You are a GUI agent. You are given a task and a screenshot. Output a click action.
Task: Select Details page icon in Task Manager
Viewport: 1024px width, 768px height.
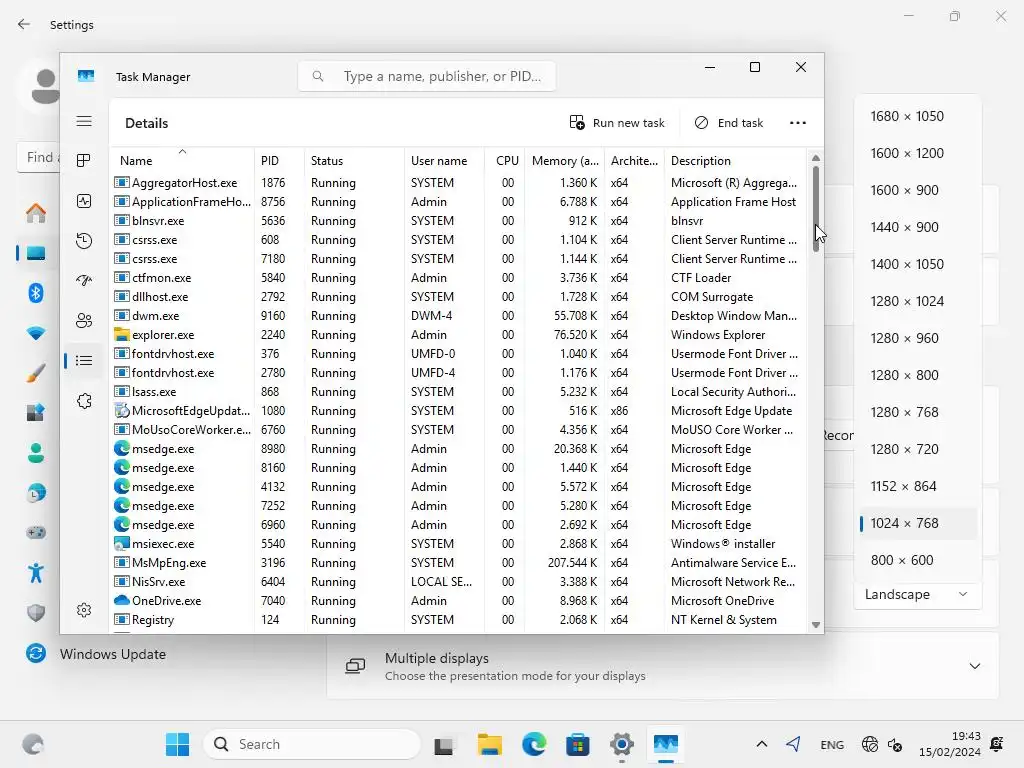(84, 360)
